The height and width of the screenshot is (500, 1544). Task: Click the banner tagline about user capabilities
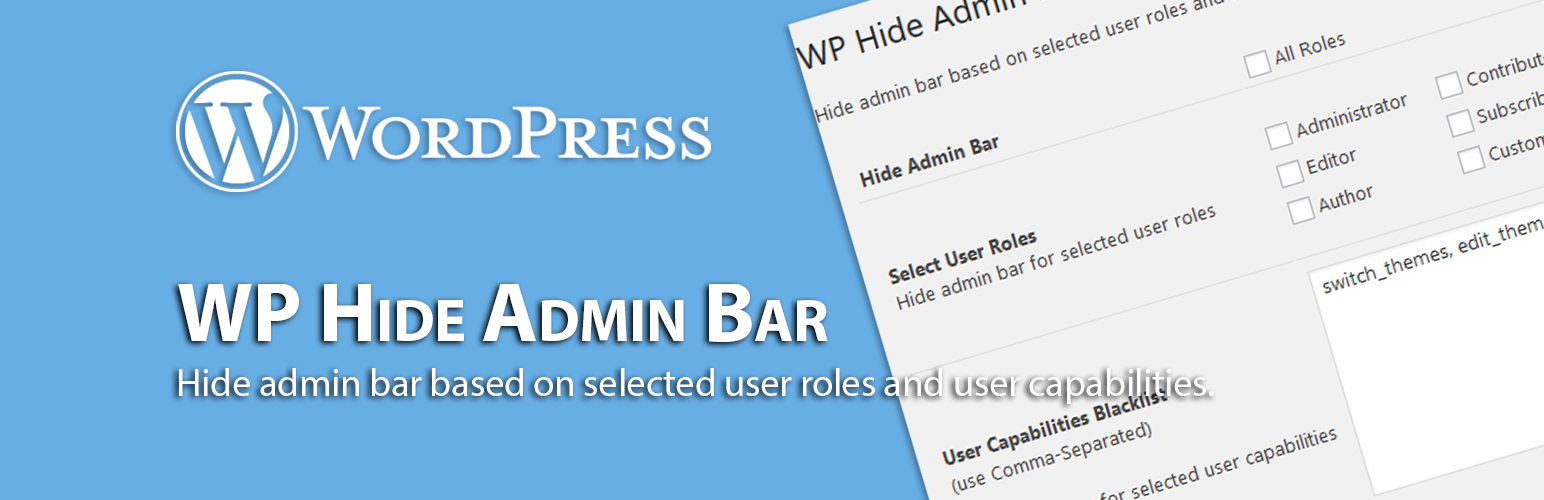click(695, 385)
